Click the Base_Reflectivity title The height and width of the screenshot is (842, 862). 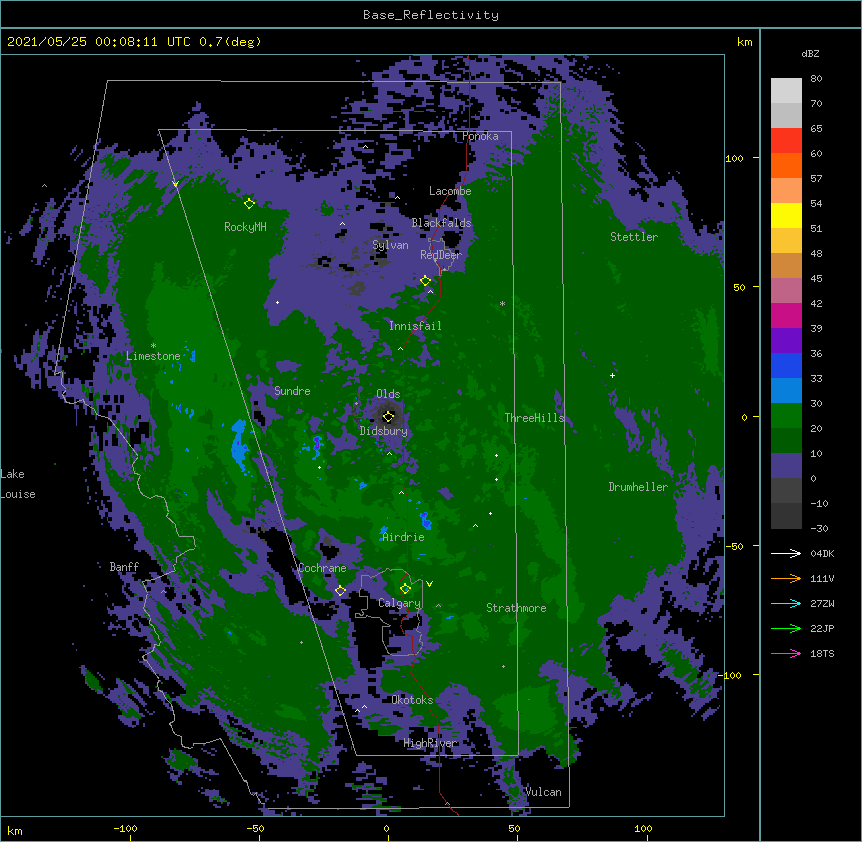pos(431,15)
